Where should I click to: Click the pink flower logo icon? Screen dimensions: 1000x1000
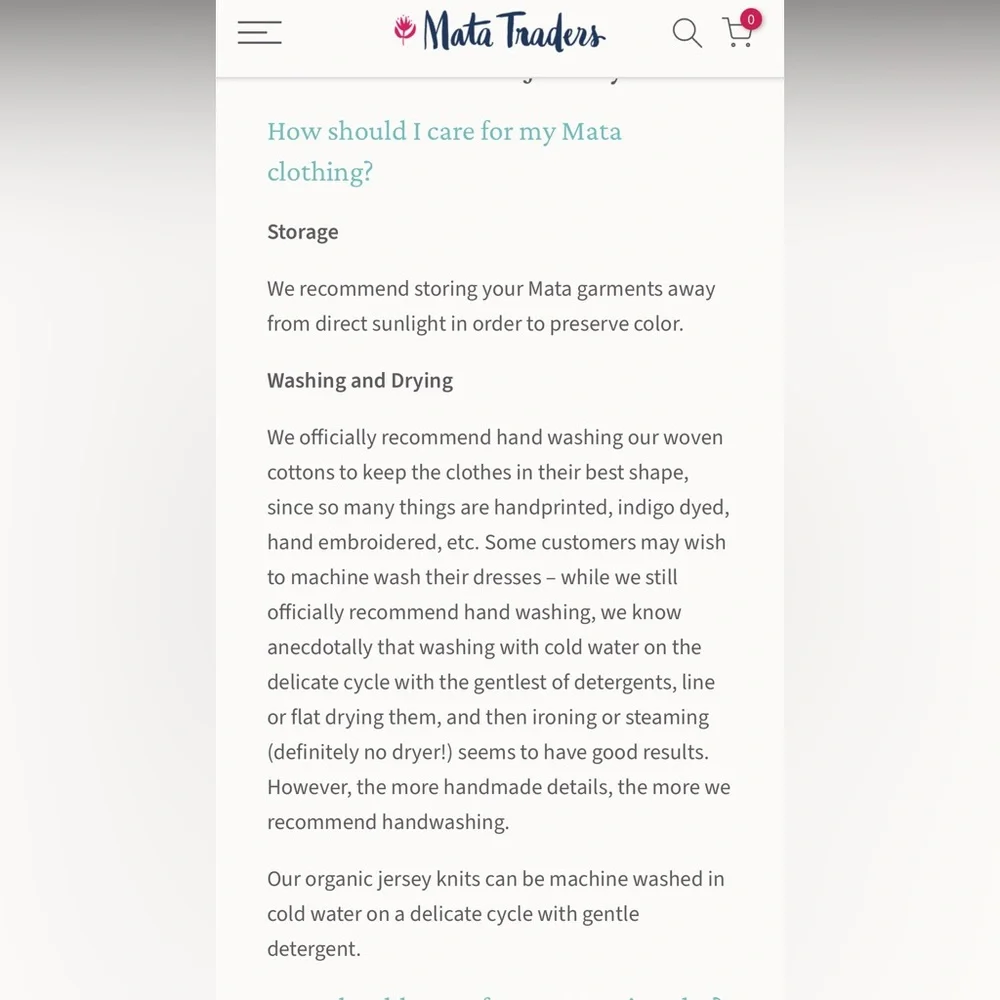tap(405, 30)
